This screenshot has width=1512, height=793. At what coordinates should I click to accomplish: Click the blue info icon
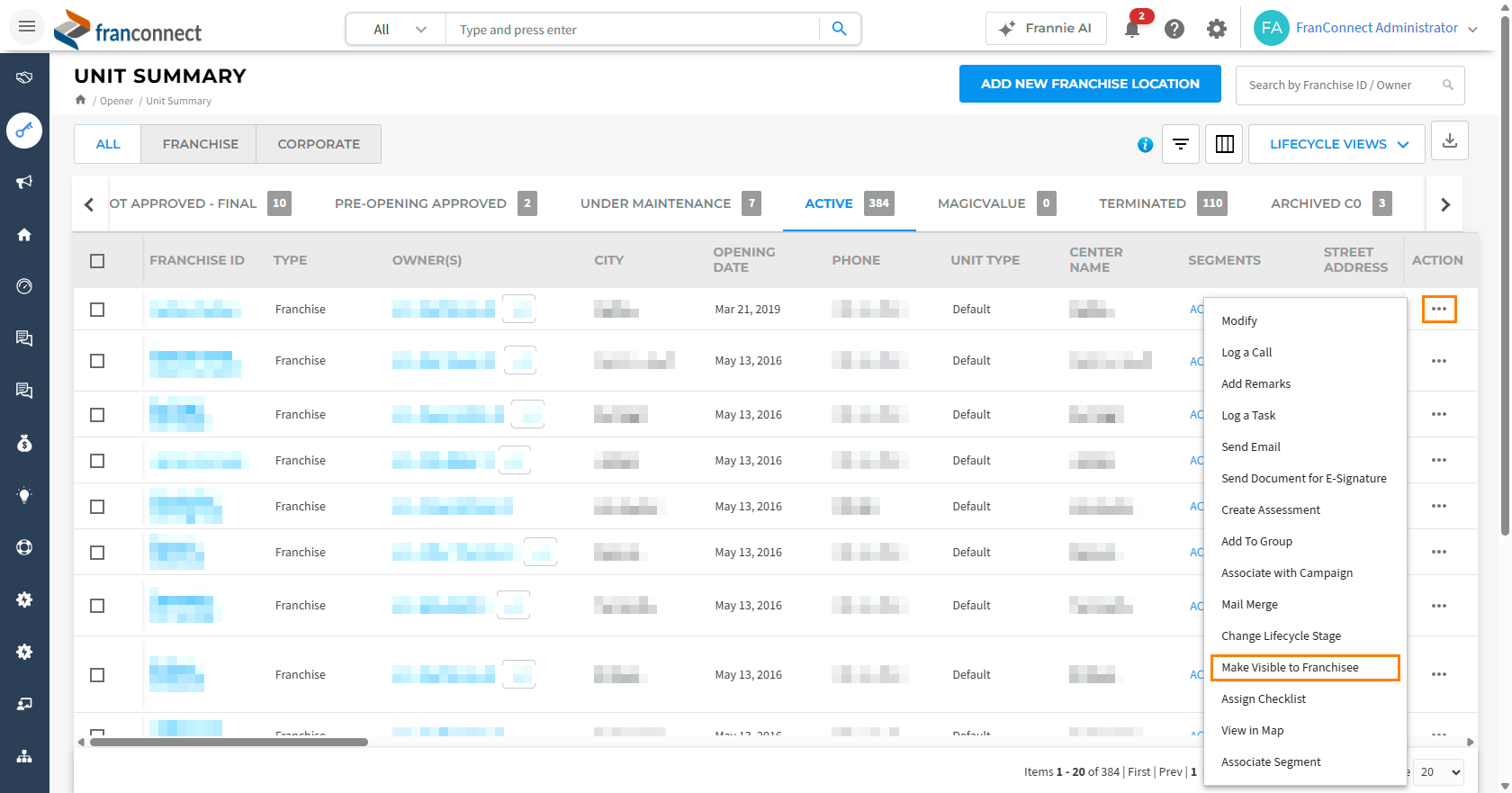click(x=1145, y=145)
